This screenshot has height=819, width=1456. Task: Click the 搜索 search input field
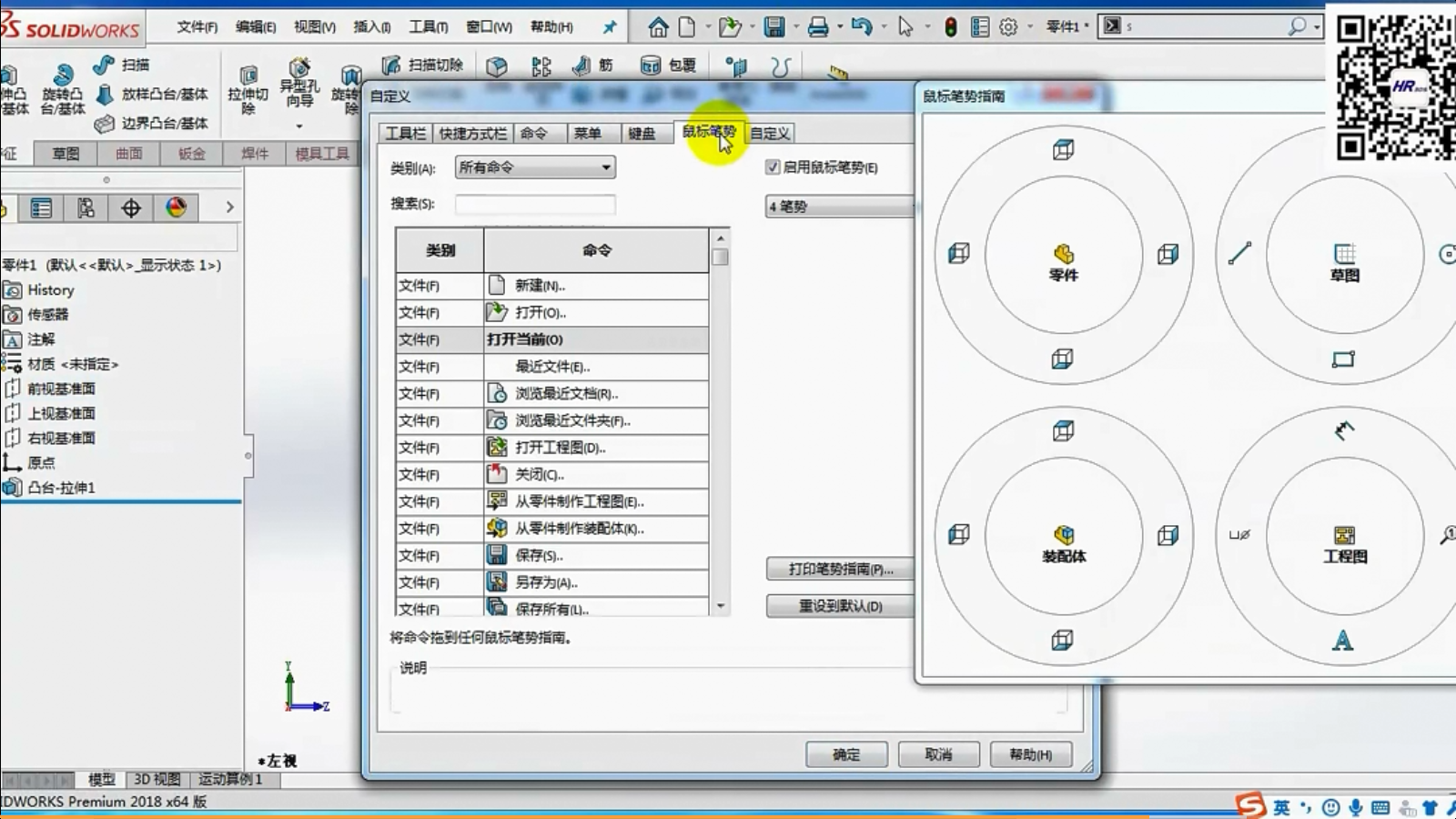pos(535,205)
